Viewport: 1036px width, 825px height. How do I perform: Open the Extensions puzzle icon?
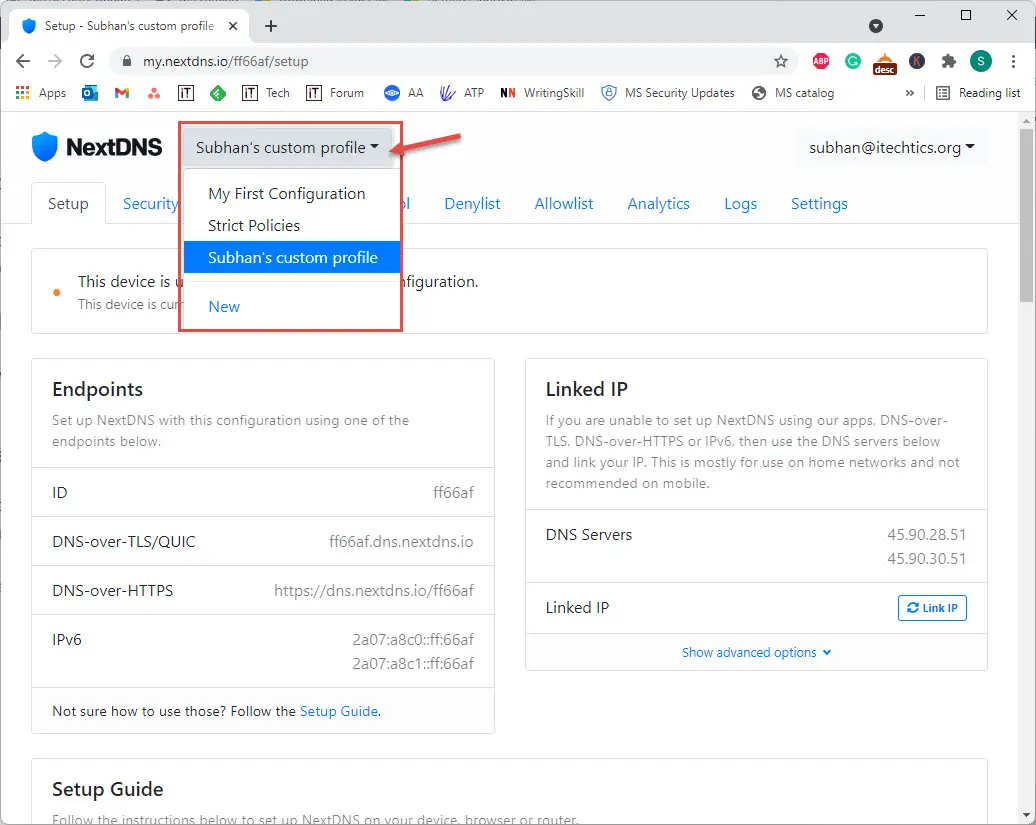pos(949,61)
